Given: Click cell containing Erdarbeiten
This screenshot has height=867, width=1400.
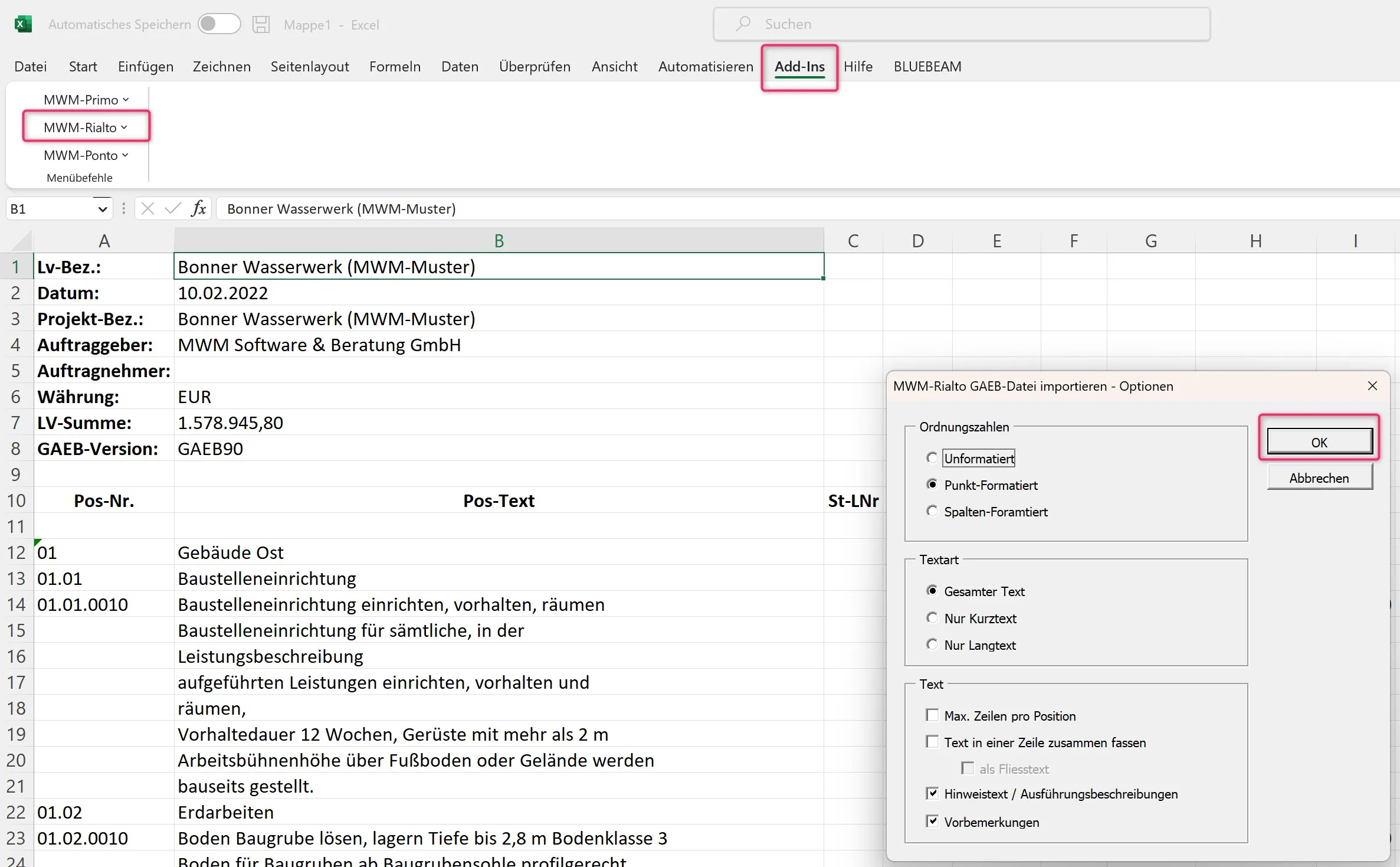Looking at the screenshot, I should (499, 812).
